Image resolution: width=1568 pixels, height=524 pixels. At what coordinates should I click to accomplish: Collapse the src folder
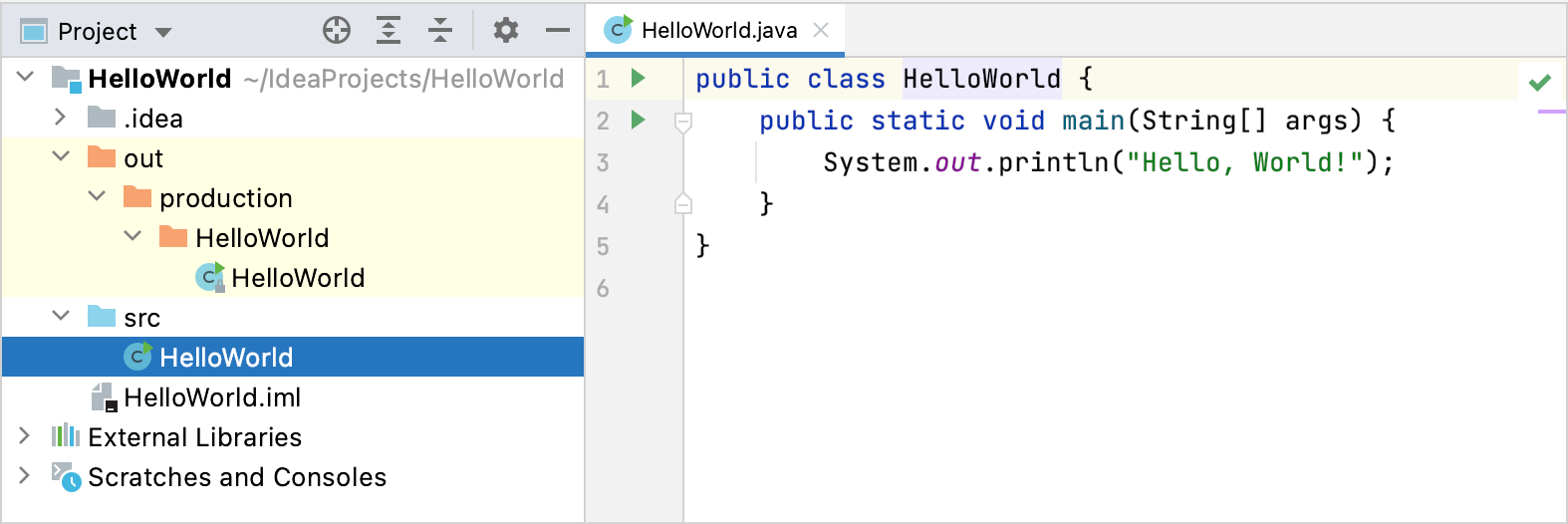(61, 316)
